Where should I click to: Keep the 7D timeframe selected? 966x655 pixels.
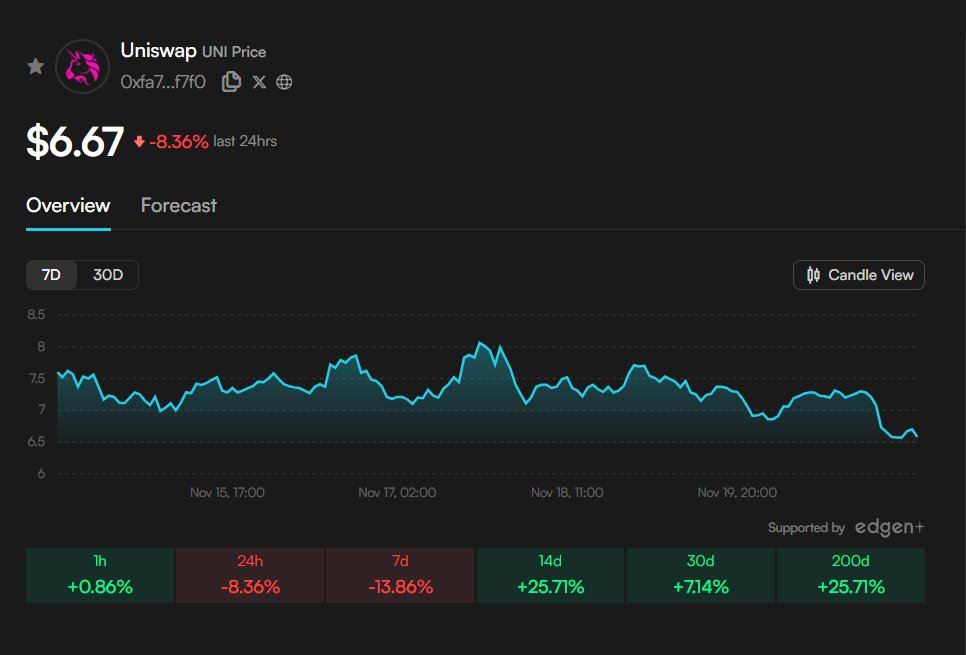[52, 274]
